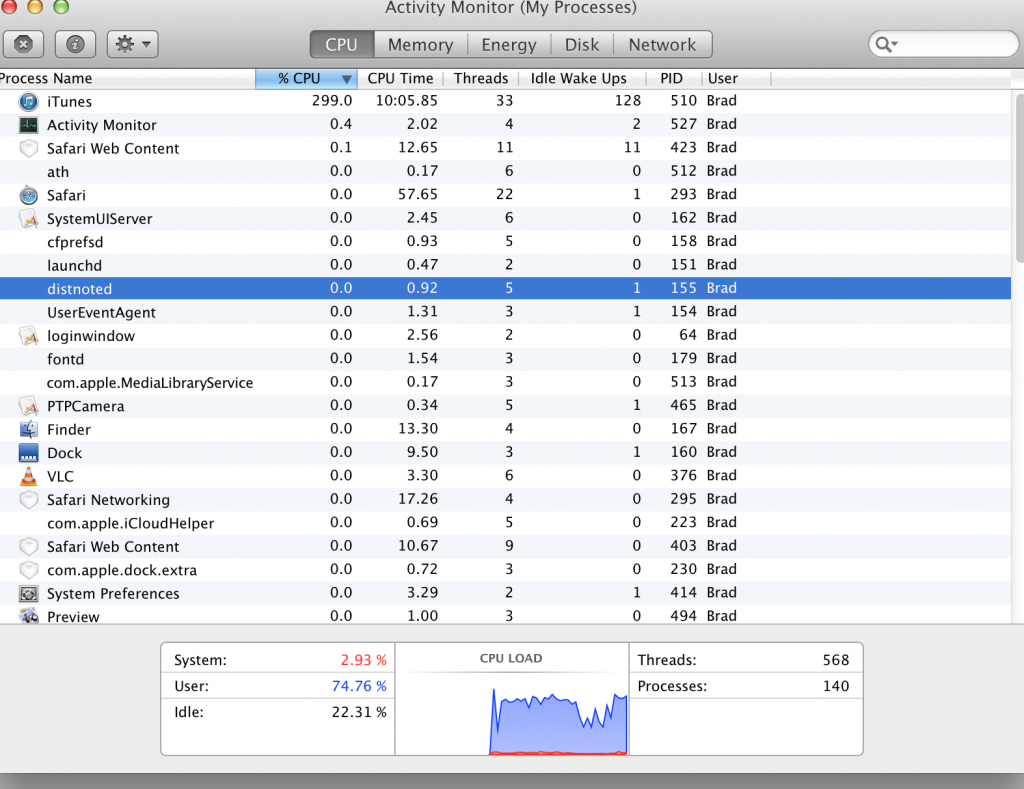Viewport: 1024px width, 789px height.
Task: Click PID 510 cell
Action: (x=683, y=101)
